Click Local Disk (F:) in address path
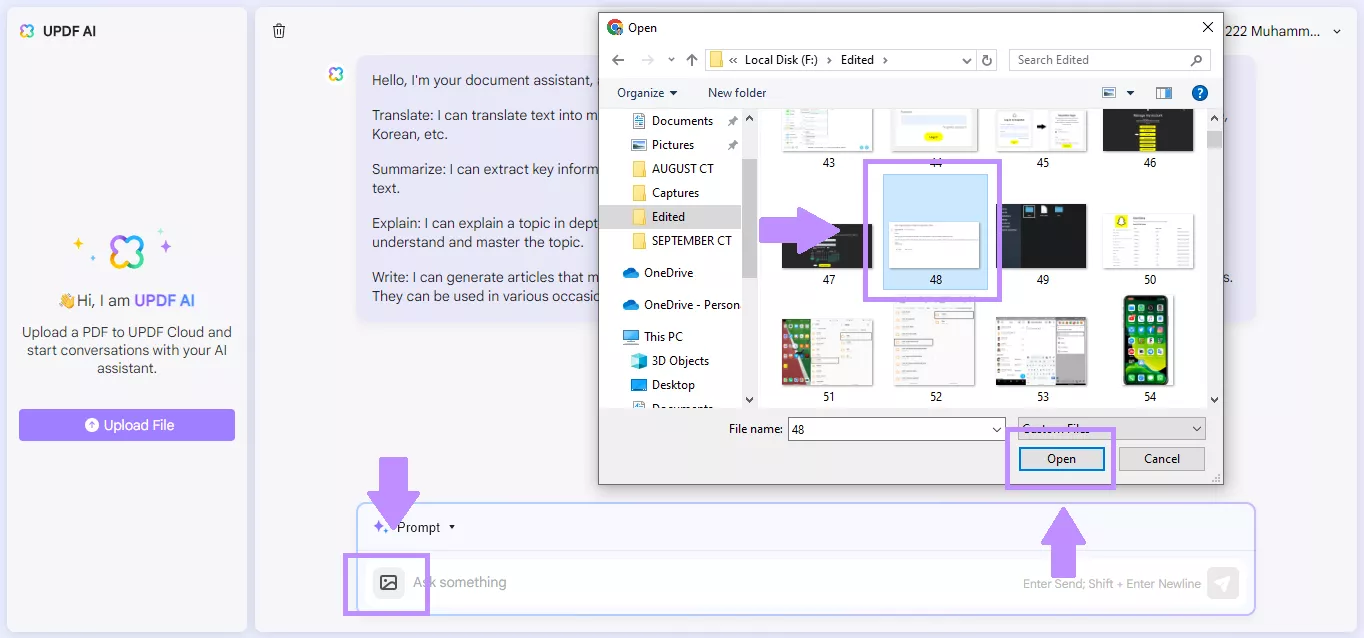This screenshot has height=638, width=1364. pyautogui.click(x=781, y=60)
